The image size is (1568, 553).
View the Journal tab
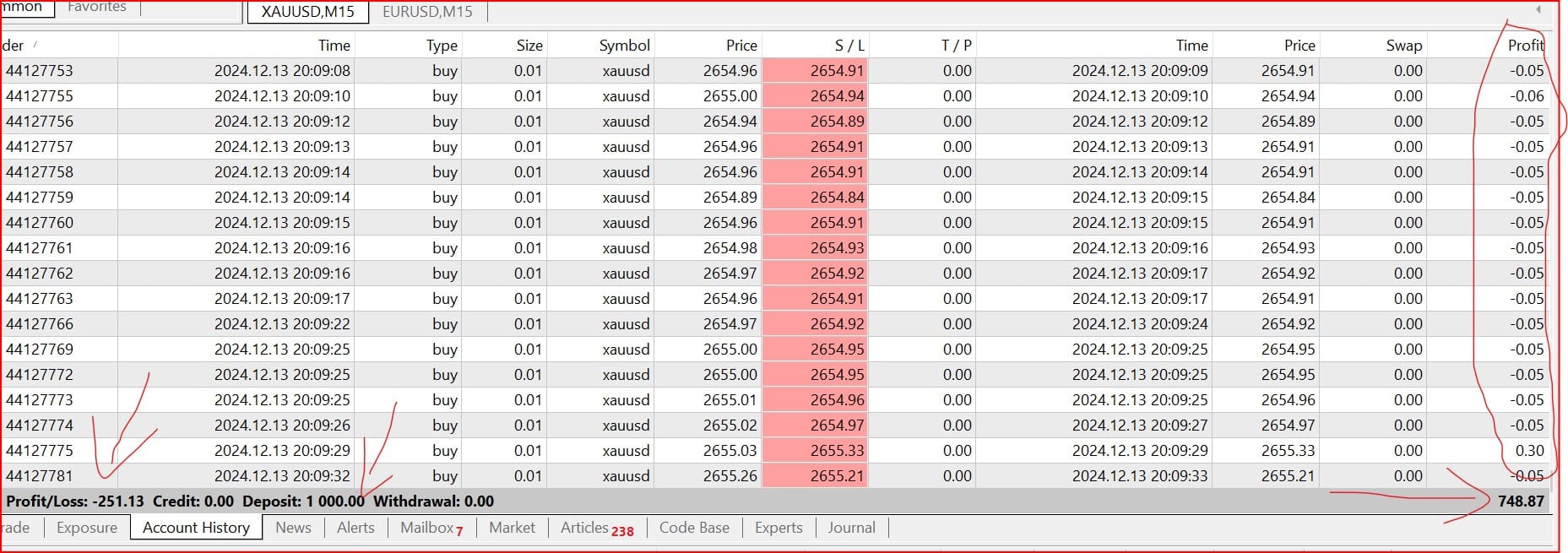pyautogui.click(x=851, y=528)
